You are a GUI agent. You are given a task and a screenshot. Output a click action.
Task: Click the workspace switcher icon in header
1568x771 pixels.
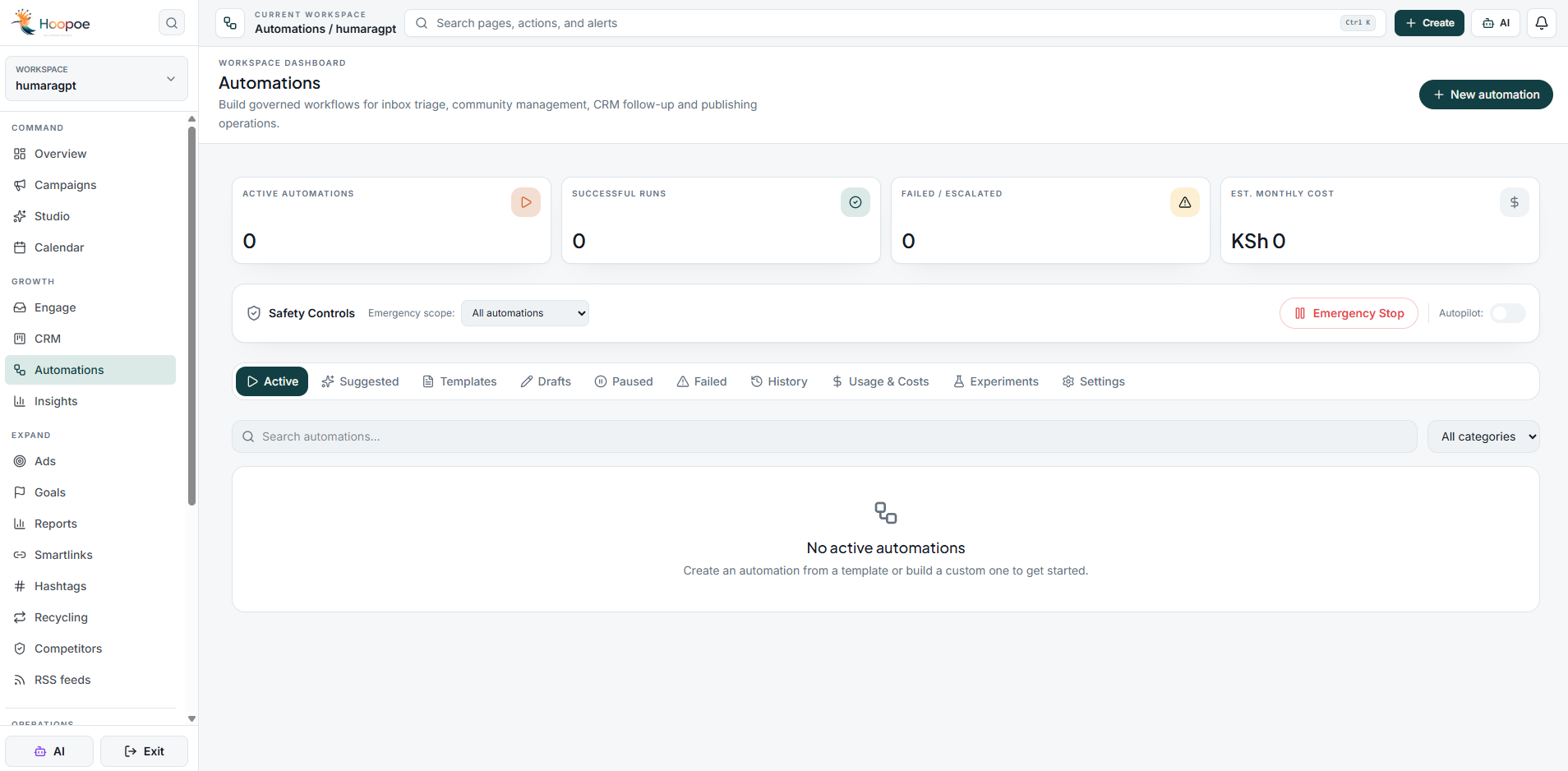pyautogui.click(x=230, y=23)
